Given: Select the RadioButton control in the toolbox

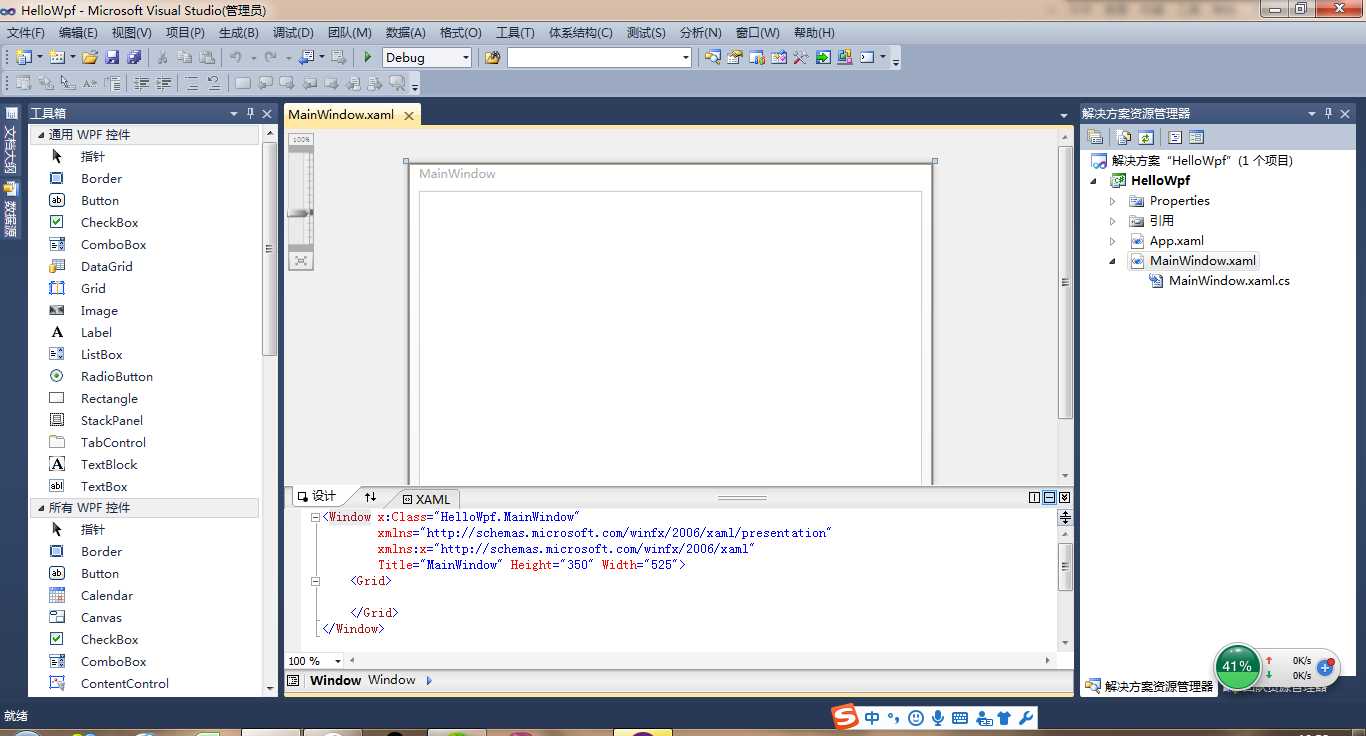Looking at the screenshot, I should tap(116, 377).
